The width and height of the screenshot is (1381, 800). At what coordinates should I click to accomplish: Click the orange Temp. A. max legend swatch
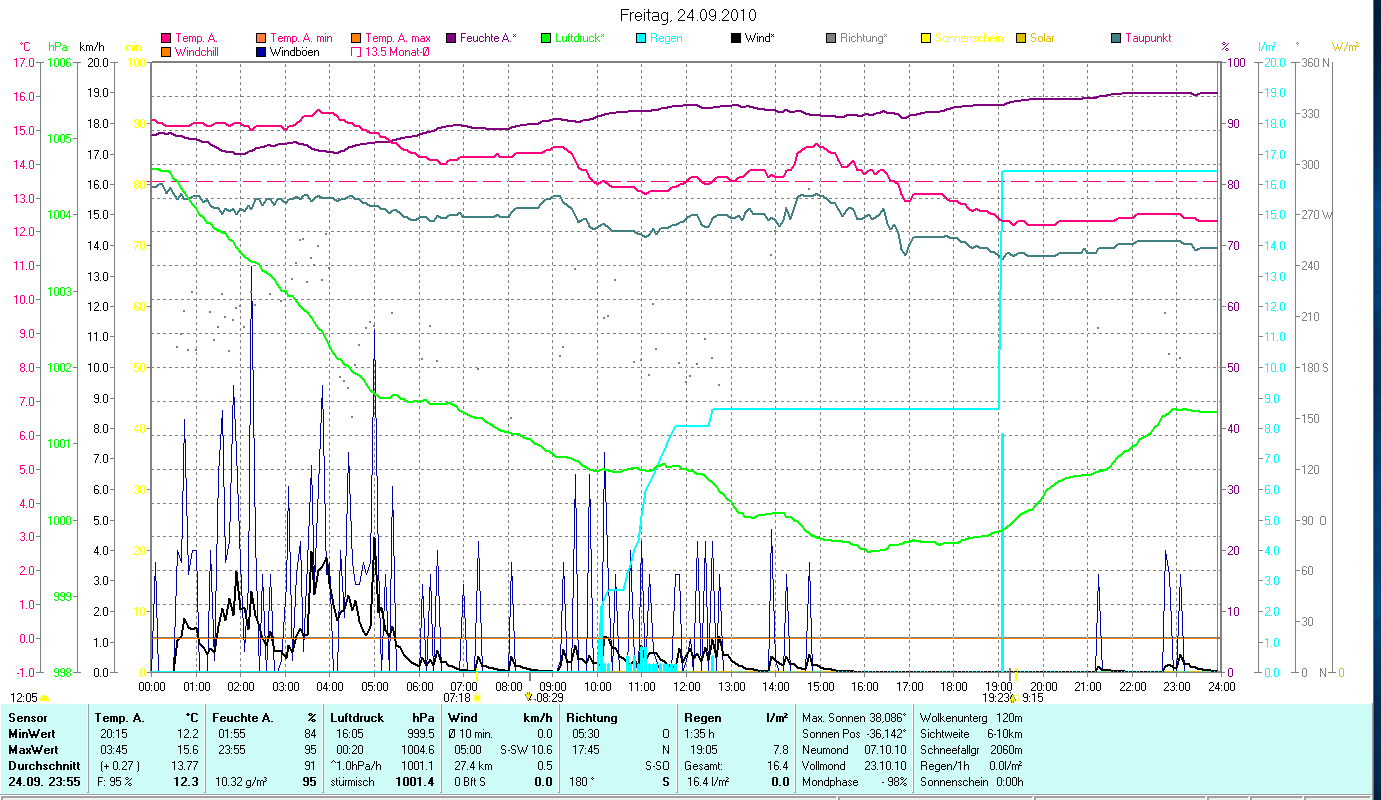tap(356, 38)
